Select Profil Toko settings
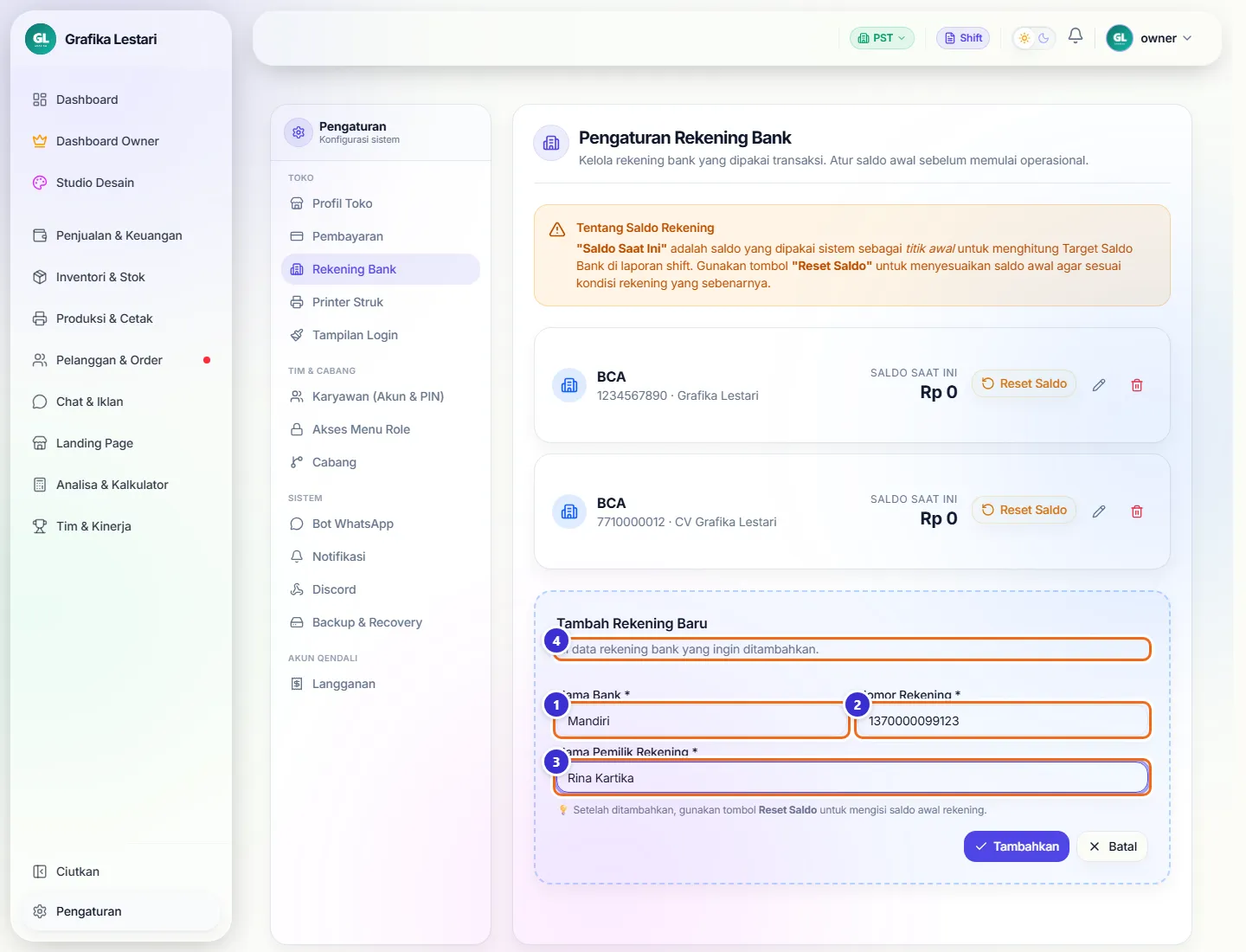Viewport: 1246px width, 952px height. point(381,203)
